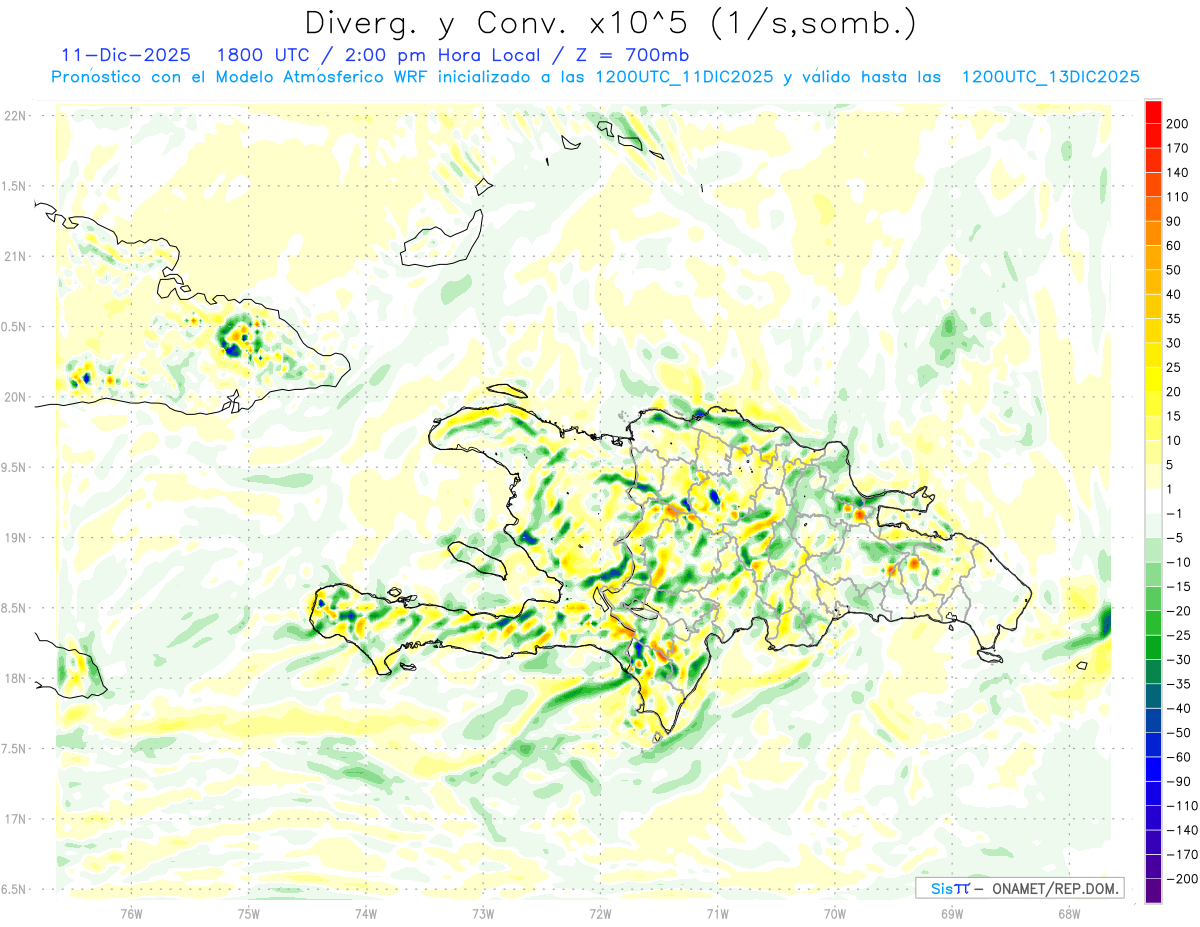The height and width of the screenshot is (927, 1200).
Task: Click the 18N latitude axis label
Action: 14,678
